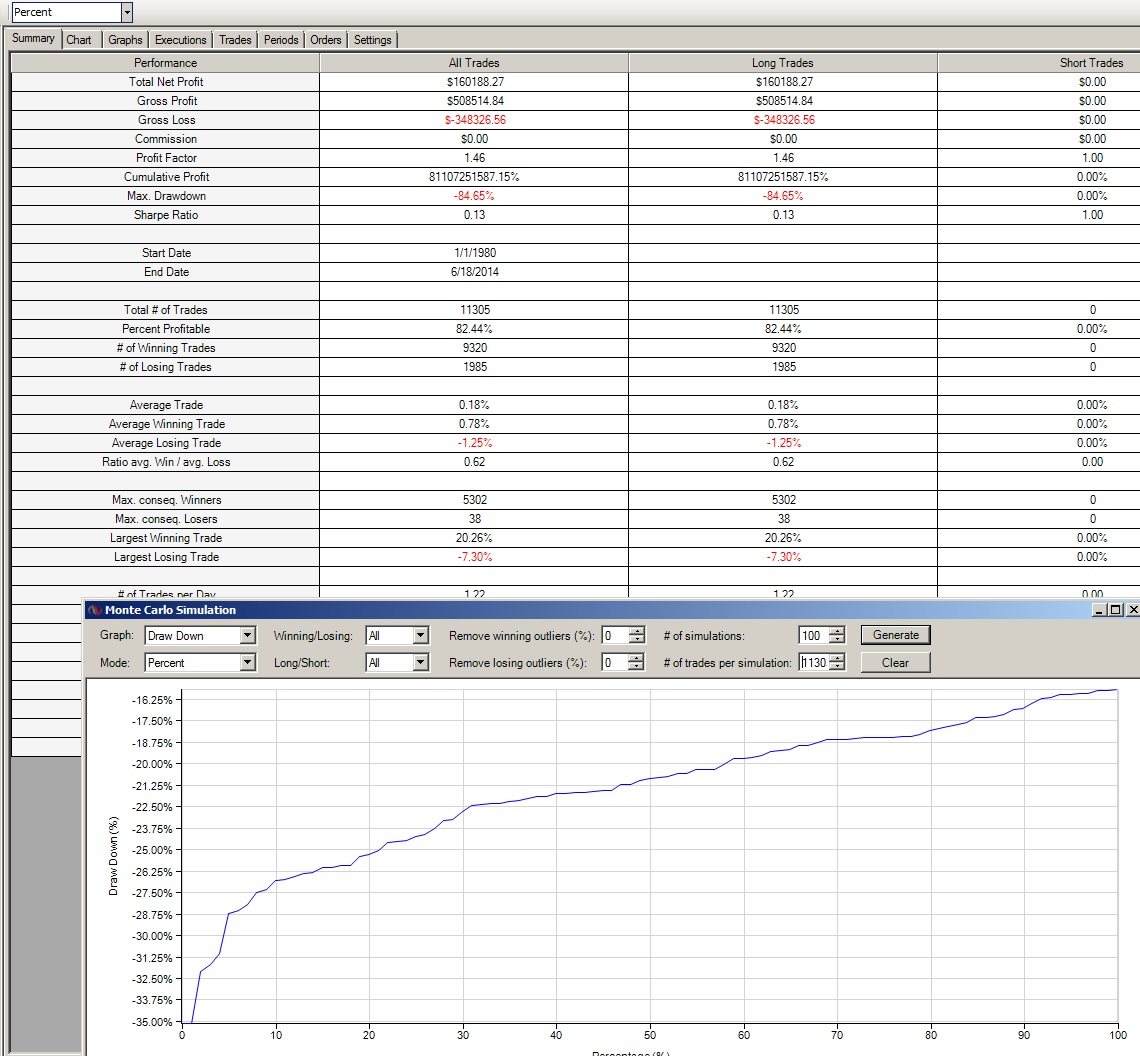
Task: Select the Average Winning Trade label
Action: pos(166,423)
